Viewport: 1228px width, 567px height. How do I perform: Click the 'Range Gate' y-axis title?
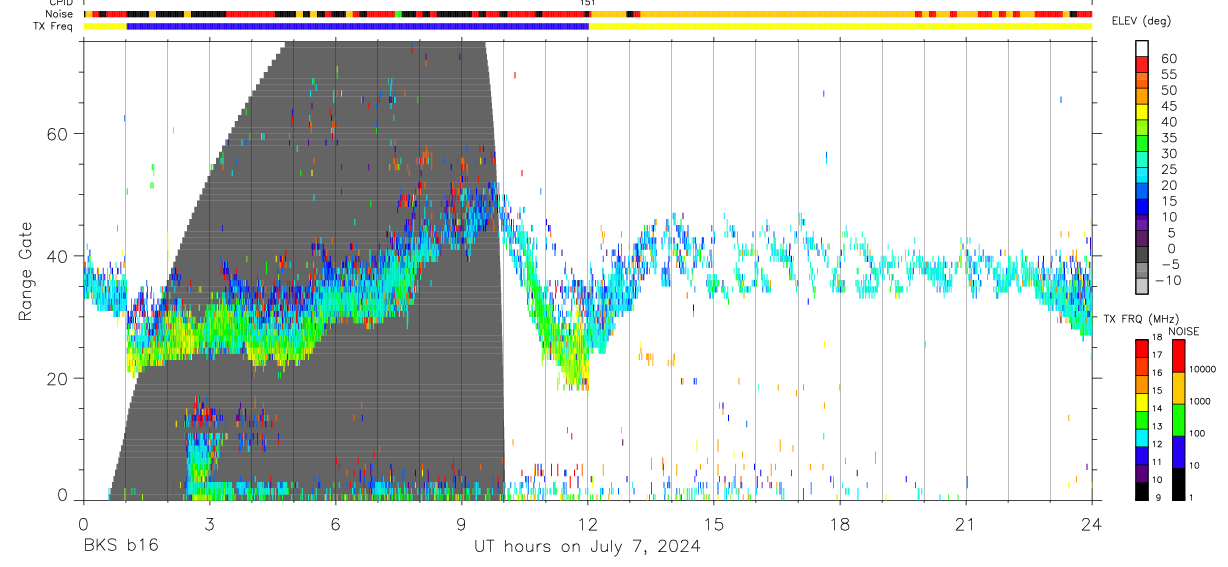coord(25,271)
